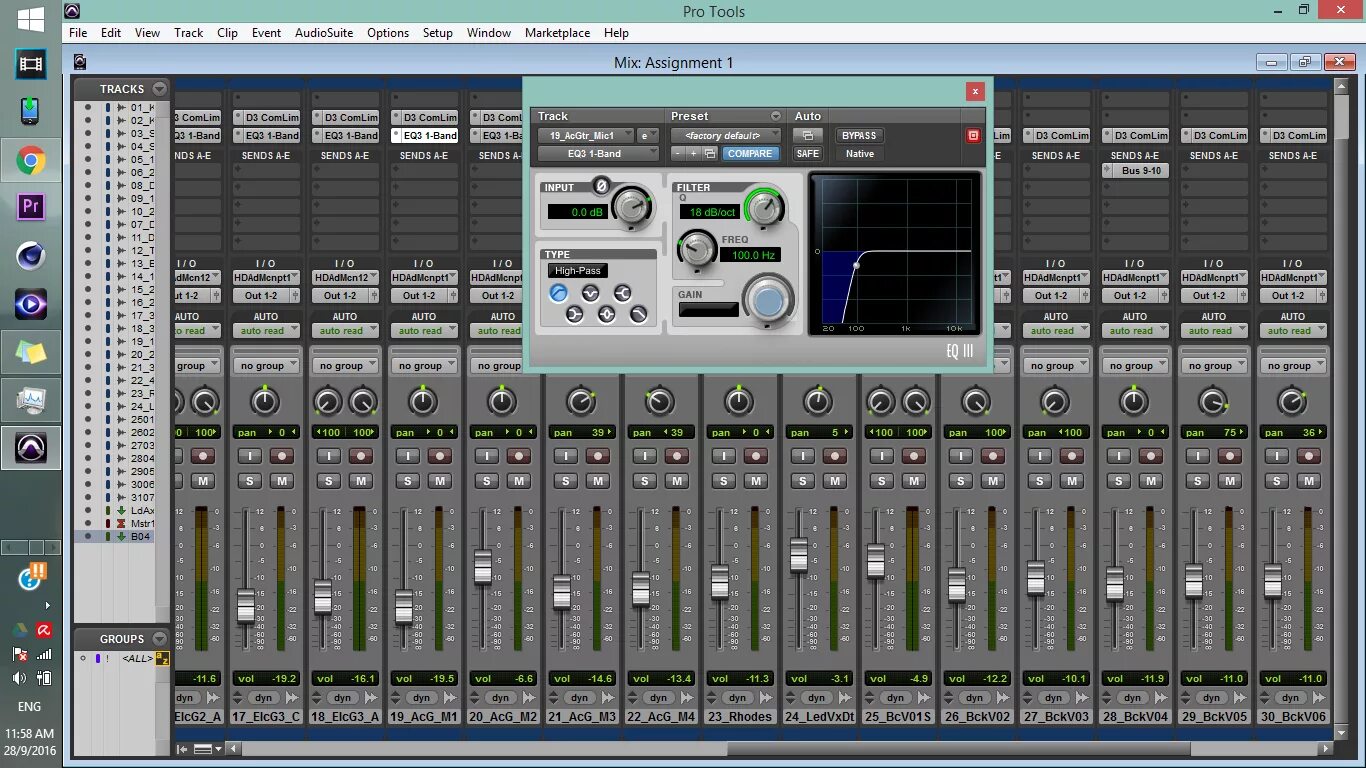Screen dimensions: 1366x768
Task: Close the EQ3 plugin window
Action: pos(975,91)
